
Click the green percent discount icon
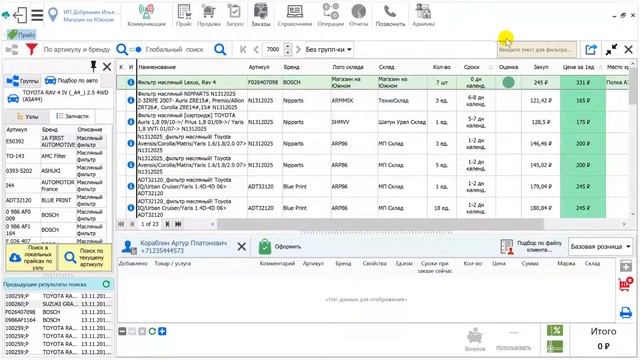coord(555,330)
